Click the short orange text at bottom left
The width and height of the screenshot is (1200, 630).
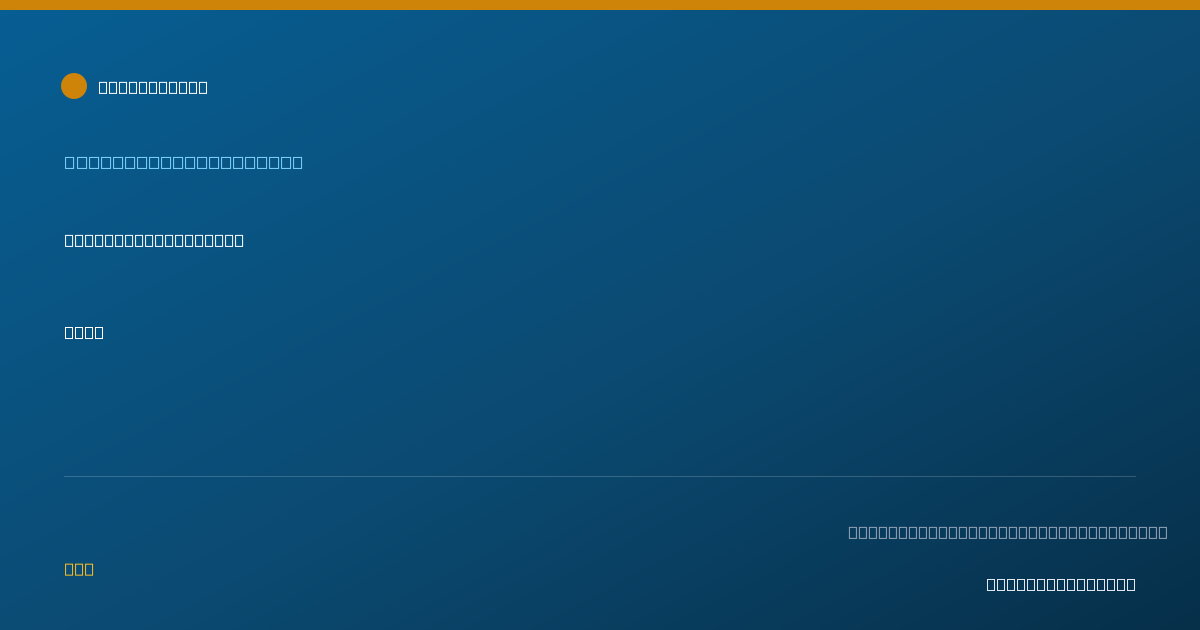(79, 569)
